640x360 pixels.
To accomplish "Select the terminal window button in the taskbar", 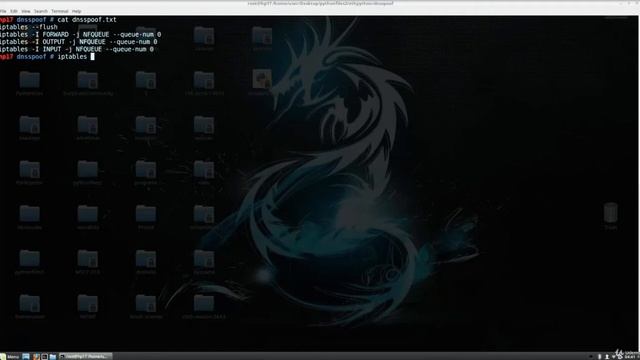I will click(85, 356).
